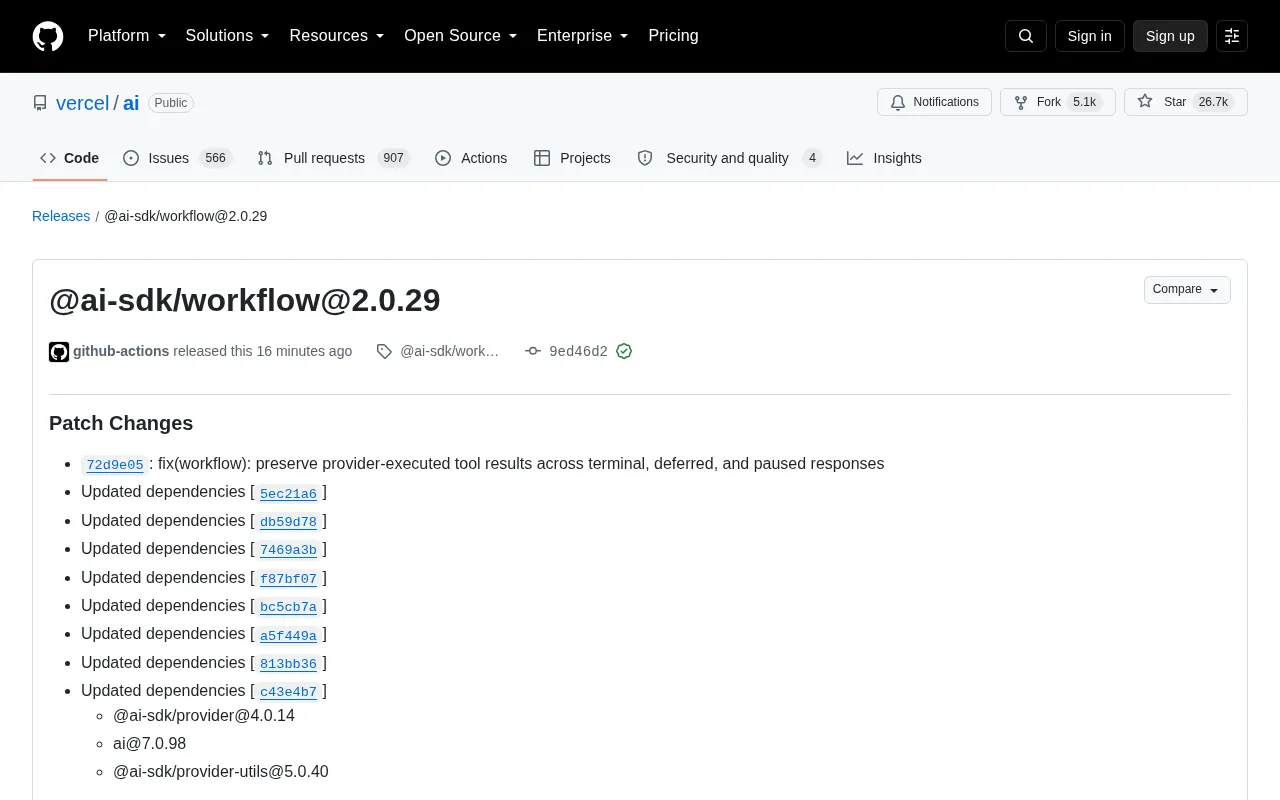Open the Actions tab

click(x=471, y=158)
